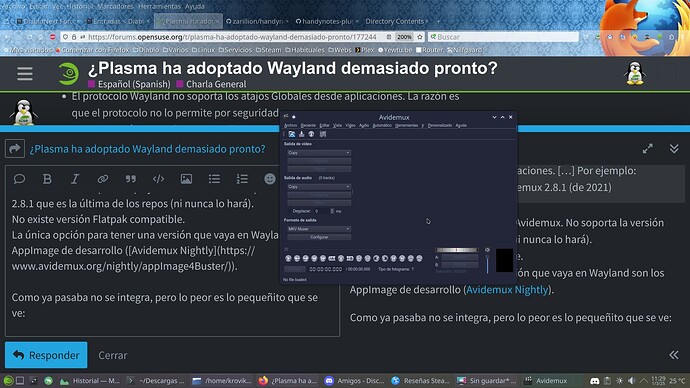Hide the preview panel with double chevron left
690x388 pixels.
click(x=674, y=355)
